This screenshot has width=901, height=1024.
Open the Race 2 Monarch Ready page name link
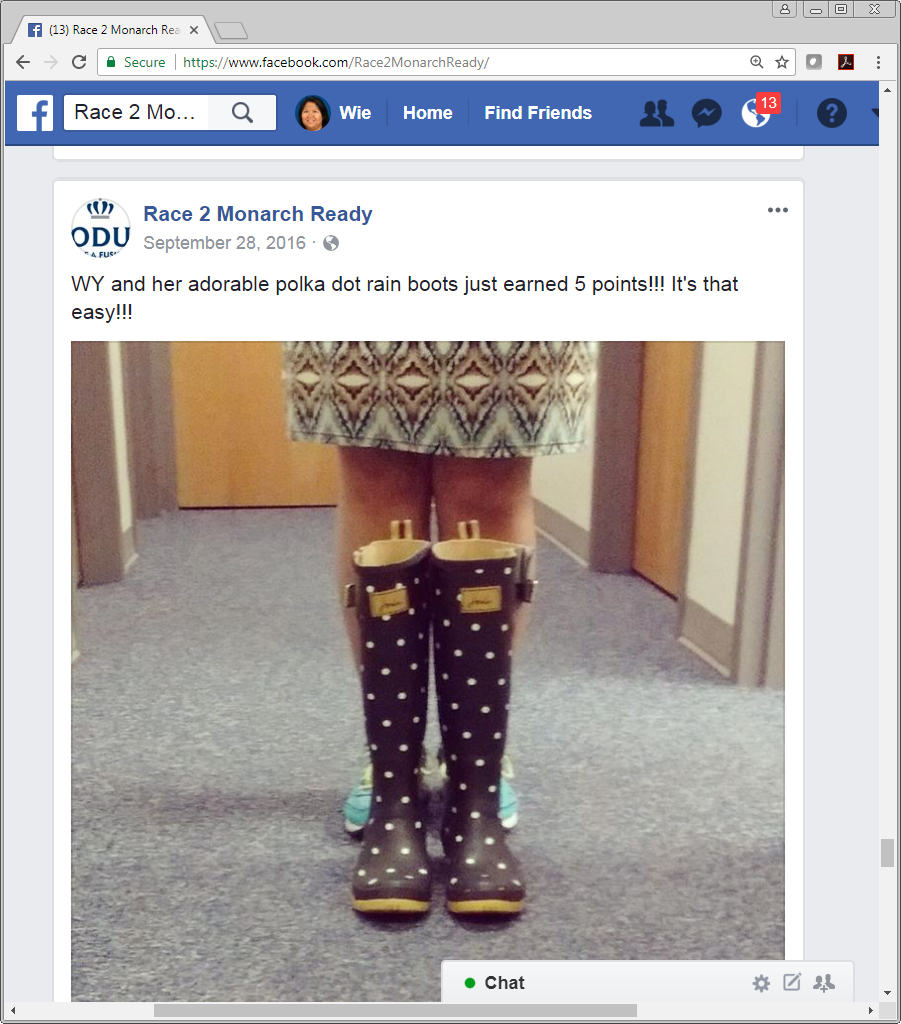258,214
